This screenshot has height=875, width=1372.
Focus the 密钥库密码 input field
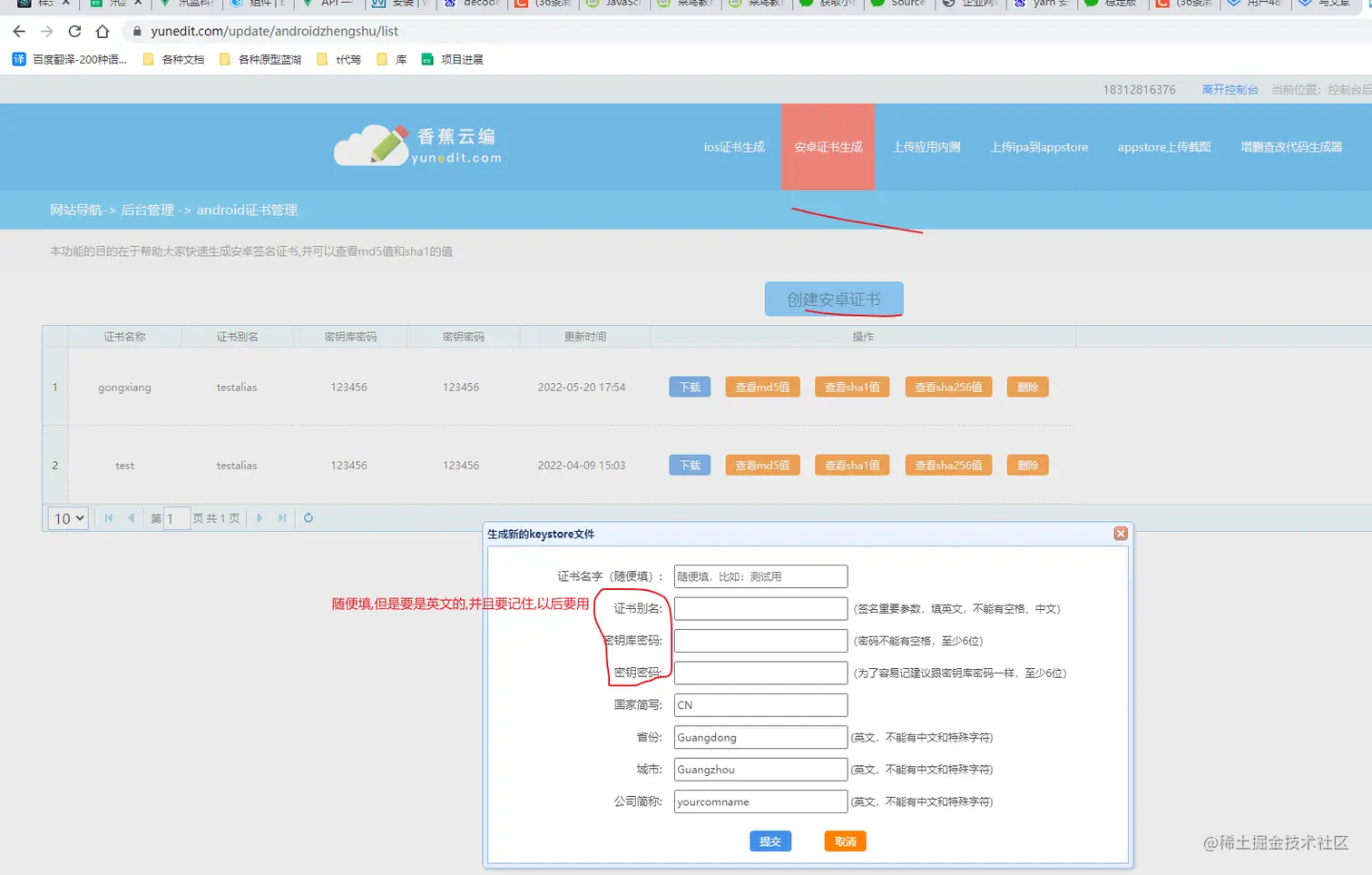pyautogui.click(x=760, y=641)
